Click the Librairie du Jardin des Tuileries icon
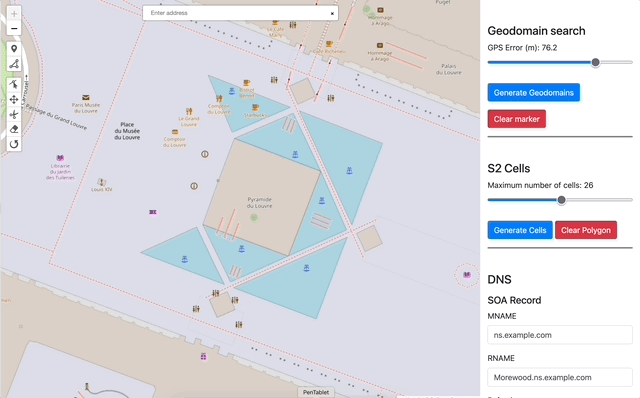The height and width of the screenshot is (398, 640). click(60, 158)
